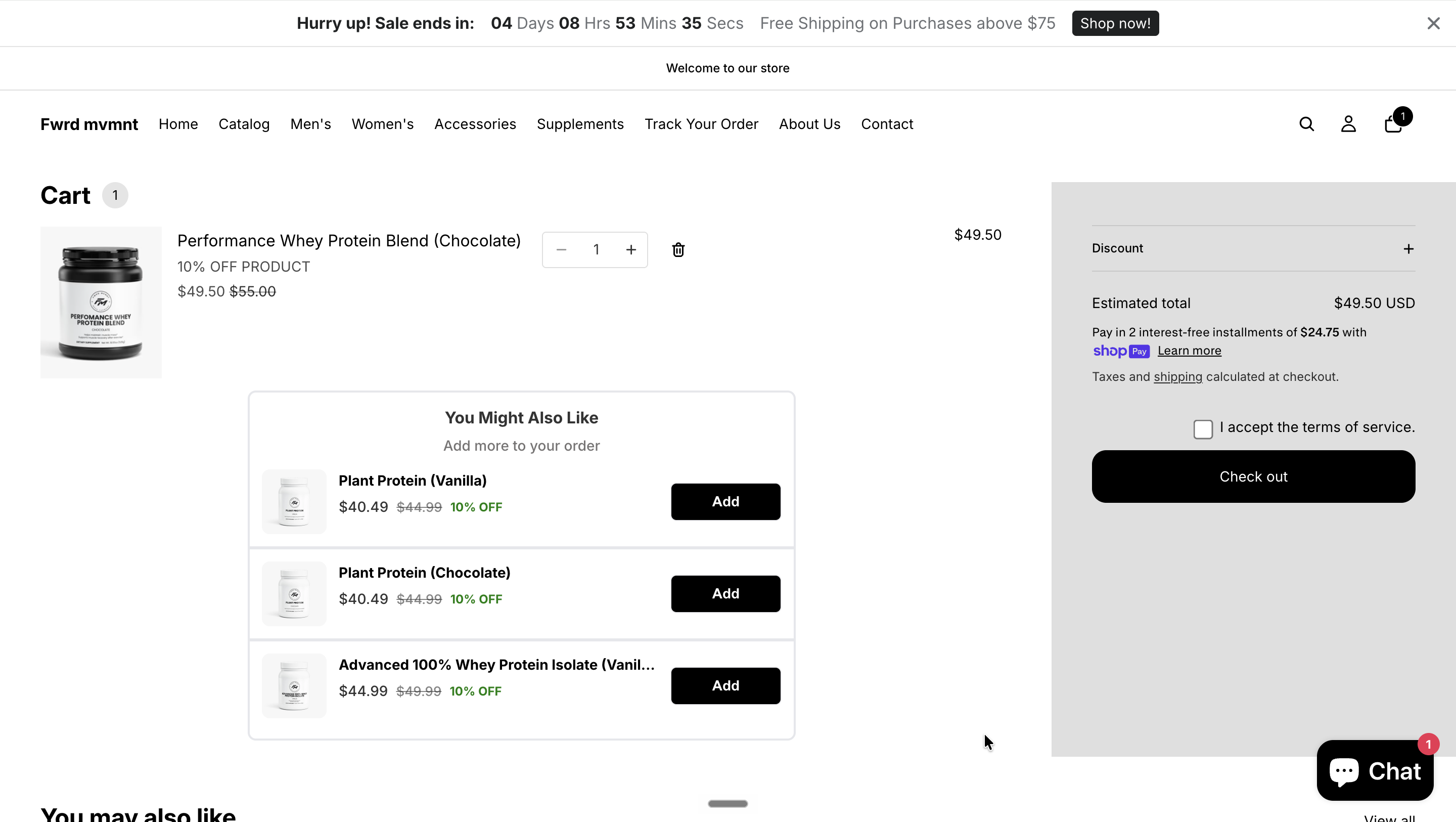Open Advanced Whey Protein Isolate thumbnail

294,685
